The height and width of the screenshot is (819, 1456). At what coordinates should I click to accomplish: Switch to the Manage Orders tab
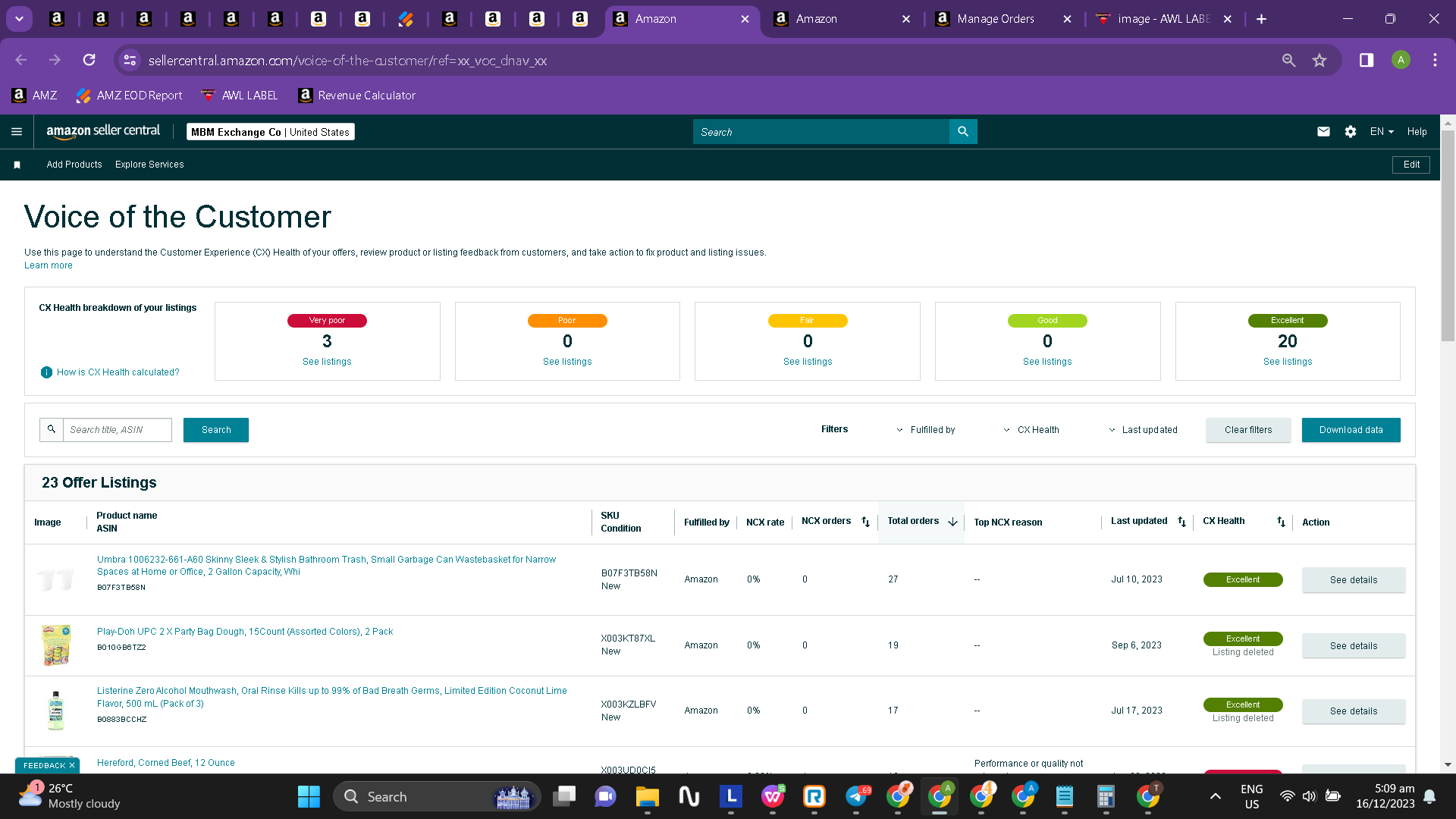coord(996,19)
